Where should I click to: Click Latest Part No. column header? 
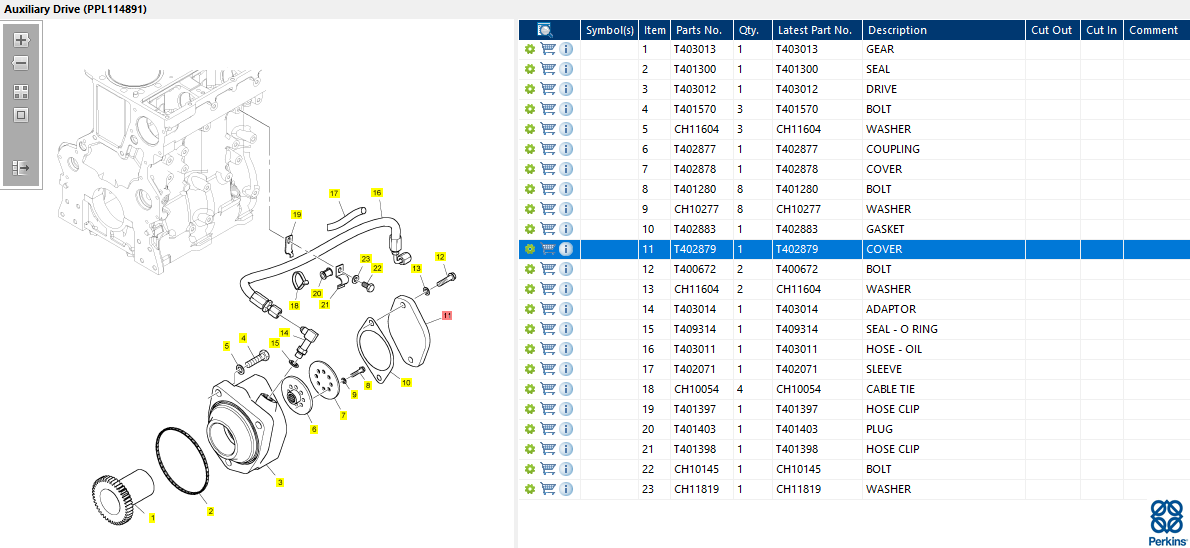[x=817, y=30]
